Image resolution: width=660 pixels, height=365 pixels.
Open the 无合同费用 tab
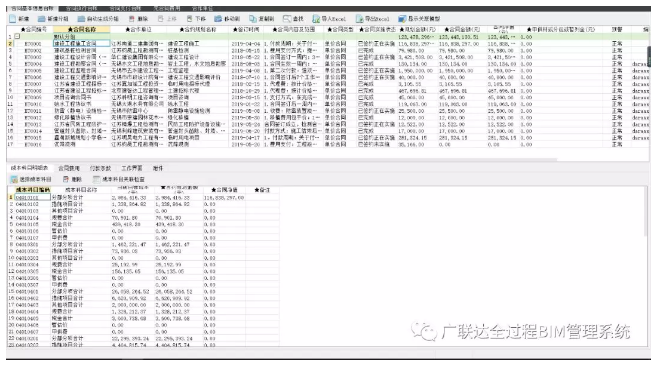166,8
